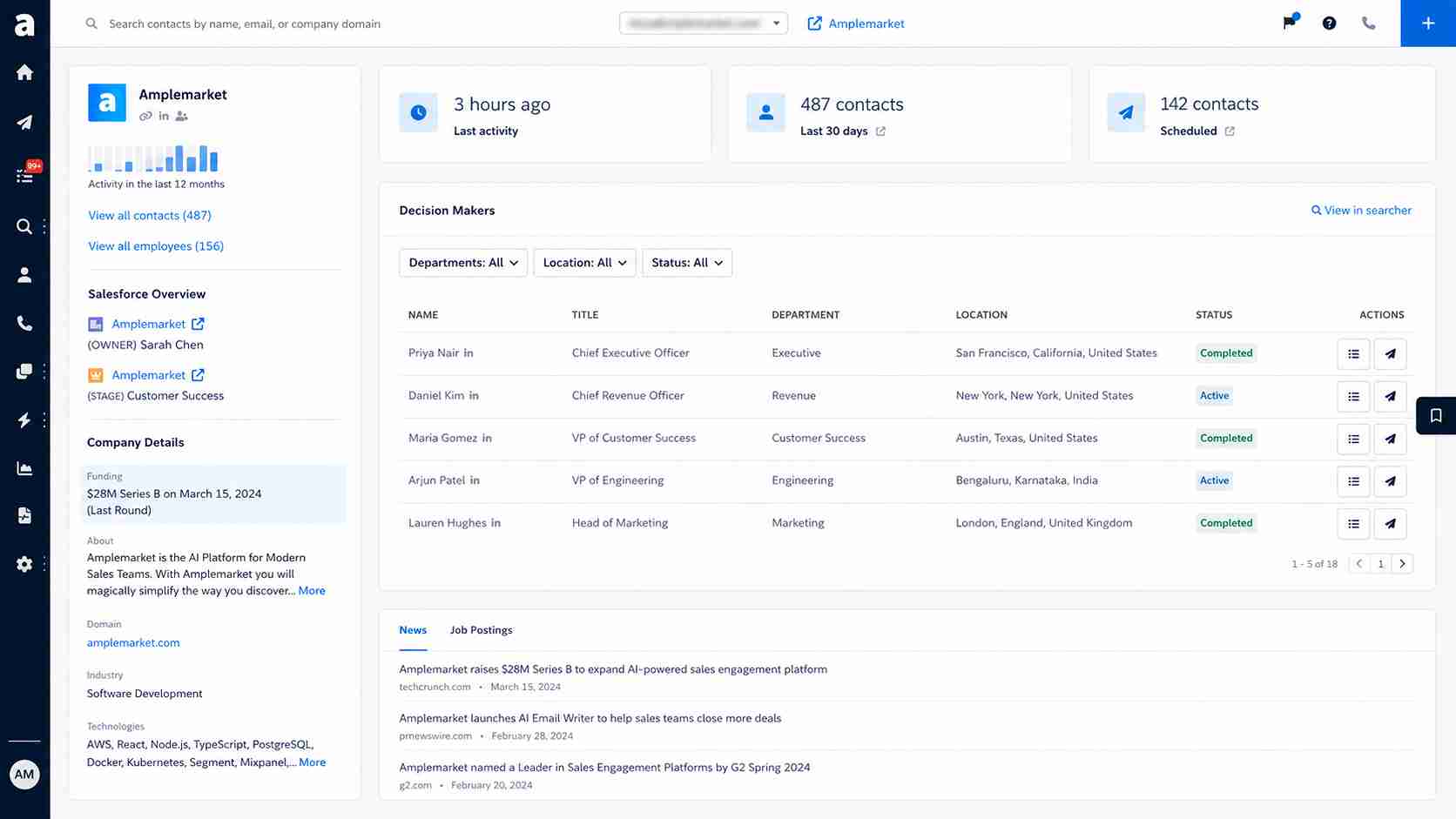Open the Amplemarket link in top bar

[856, 23]
